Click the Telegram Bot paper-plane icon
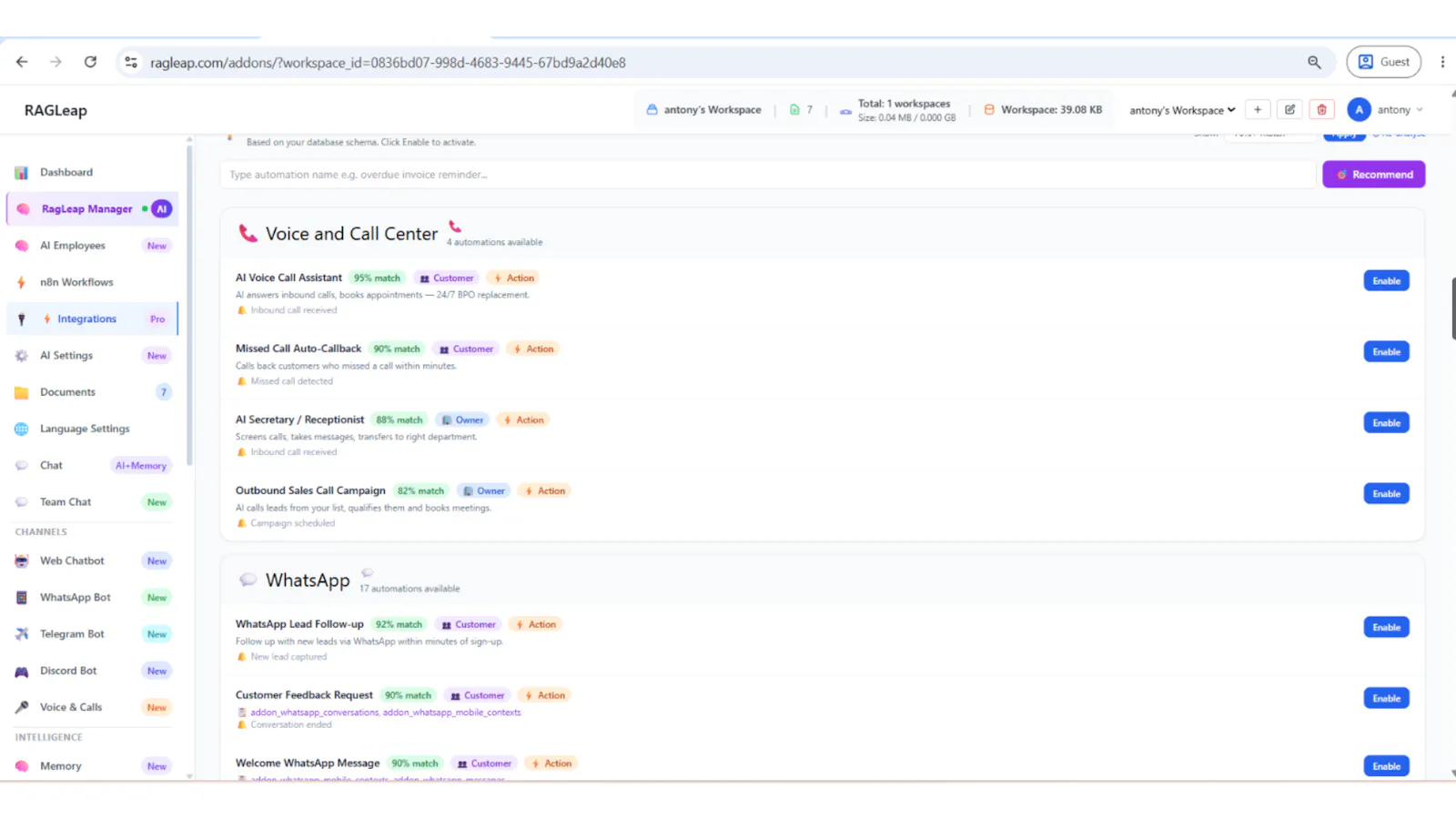Screen dimensions: 1456x819 [22, 634]
